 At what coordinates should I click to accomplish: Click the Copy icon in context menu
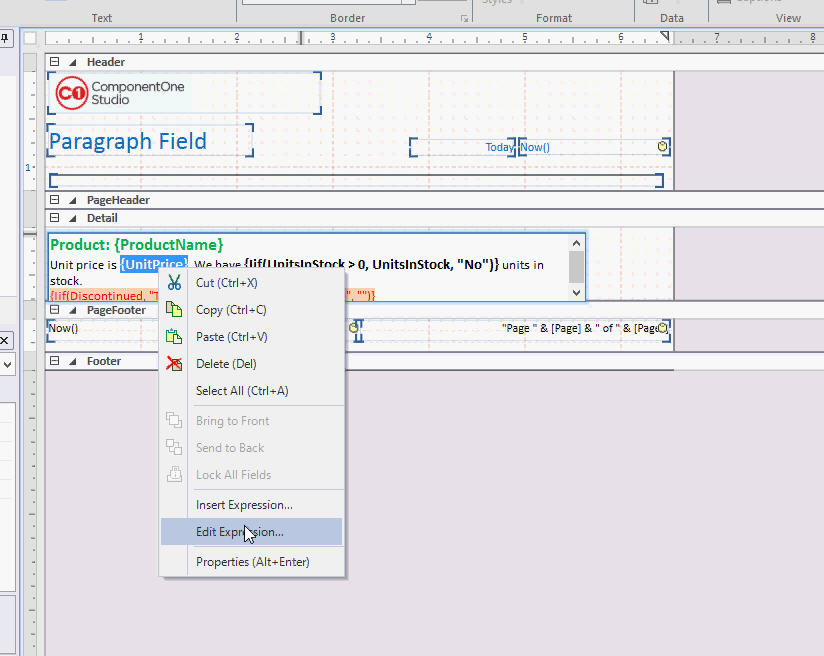tap(174, 310)
